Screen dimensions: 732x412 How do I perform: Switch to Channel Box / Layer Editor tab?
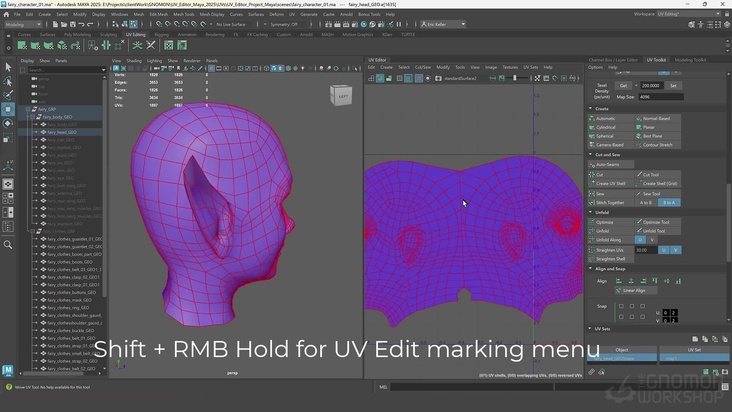coord(612,60)
